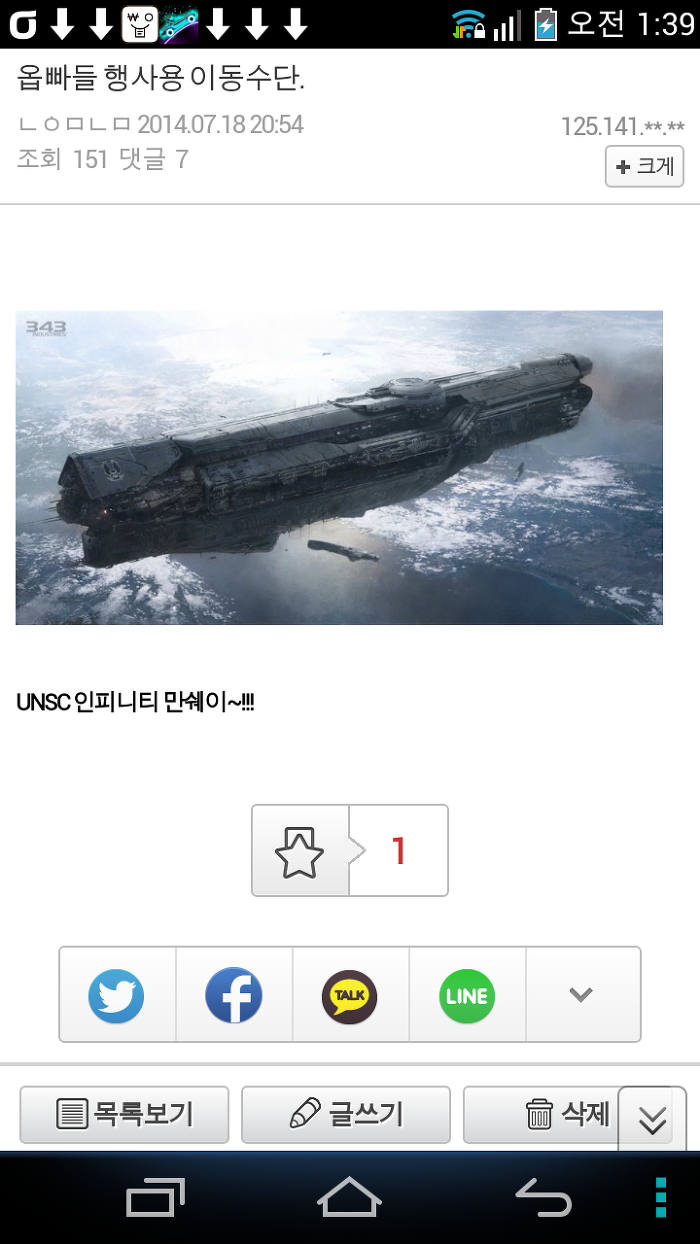Tap Android home navigation icon
Image resolution: width=700 pixels, height=1244 pixels.
click(349, 1197)
